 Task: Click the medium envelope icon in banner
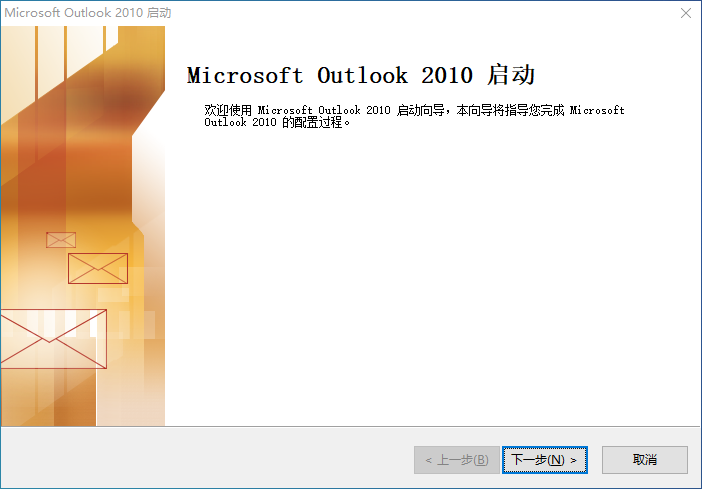[98, 268]
